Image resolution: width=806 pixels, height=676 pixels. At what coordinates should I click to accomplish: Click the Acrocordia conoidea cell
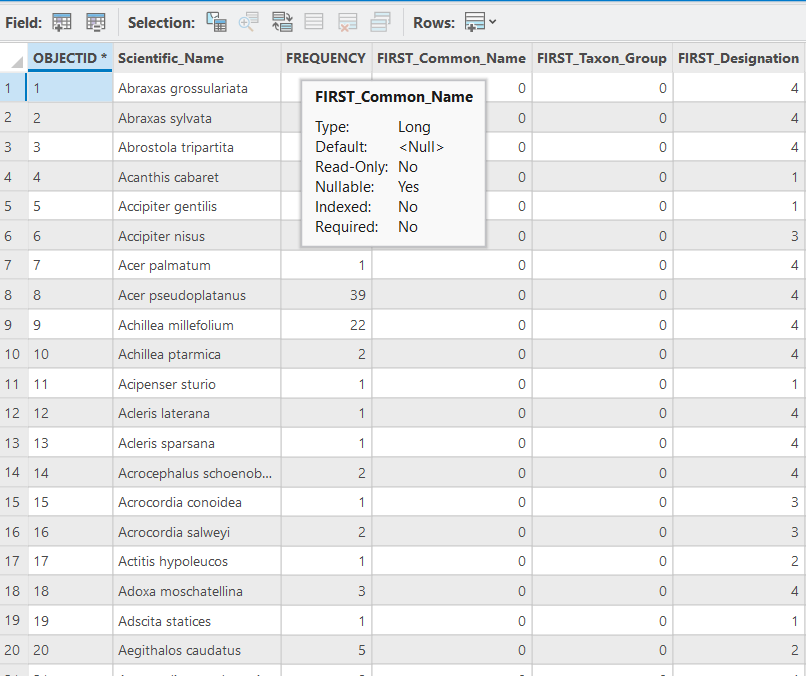(197, 503)
